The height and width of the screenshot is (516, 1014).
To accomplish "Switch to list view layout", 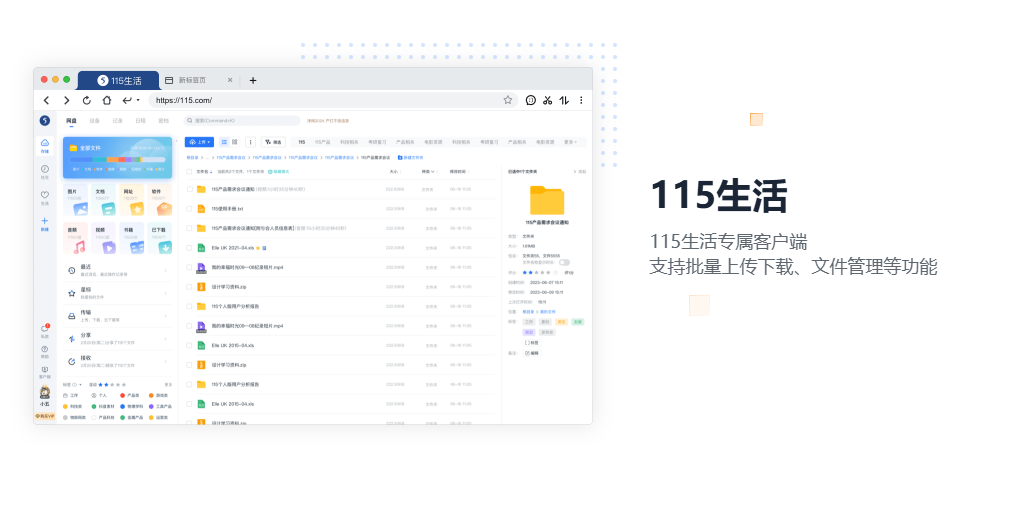I will (224, 142).
